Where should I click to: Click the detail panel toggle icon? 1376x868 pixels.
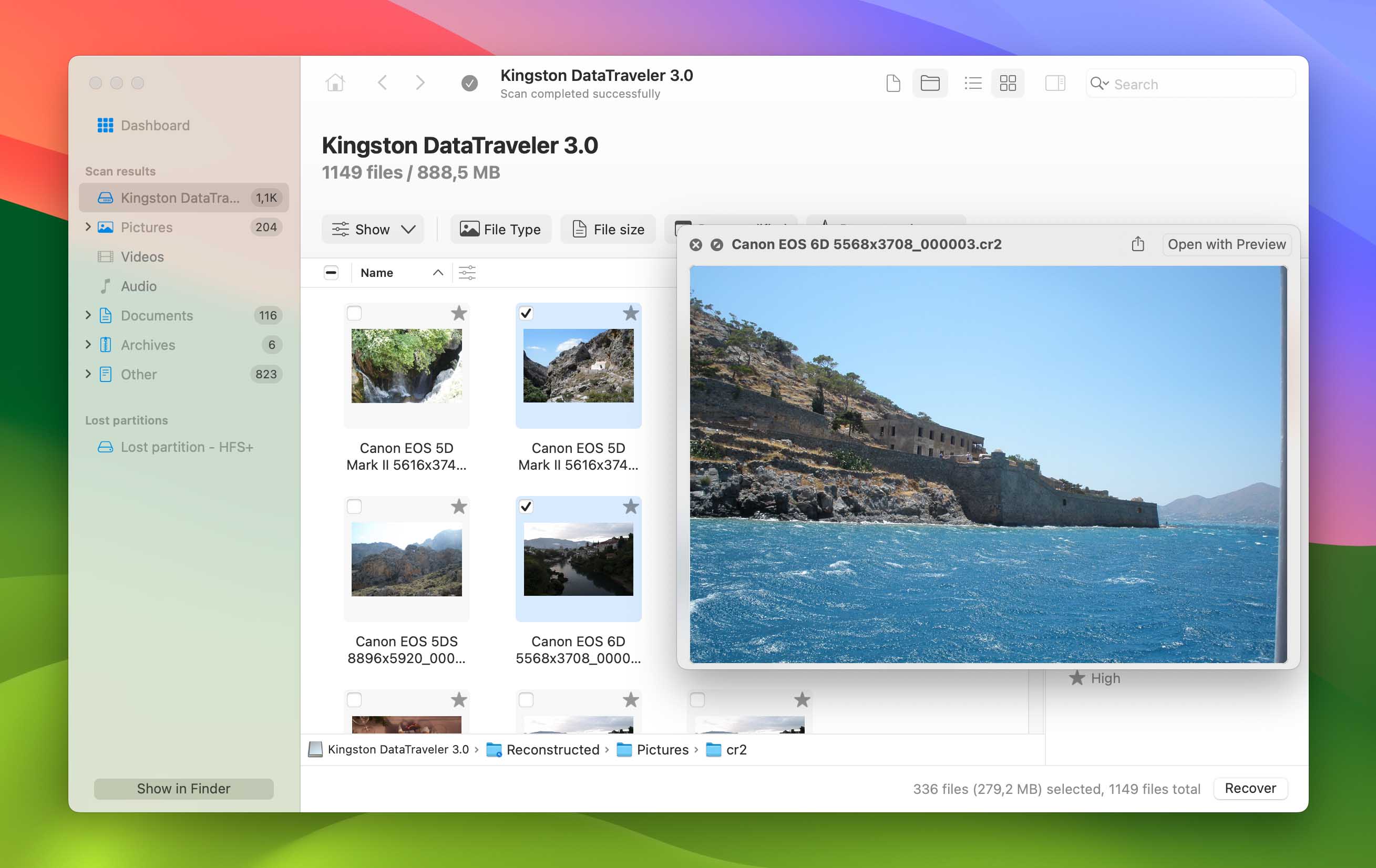pos(1052,83)
